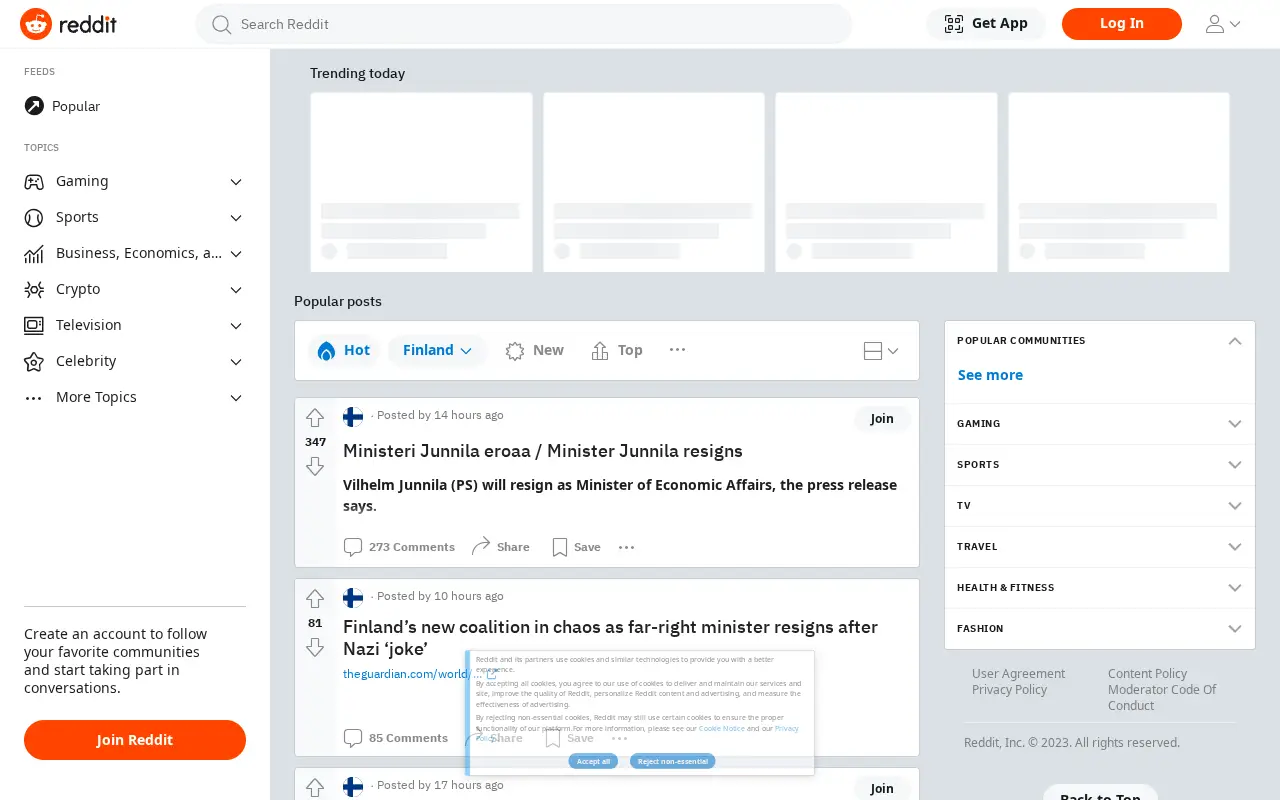The image size is (1280, 800).
Task: Select the Gaming controller icon
Action: 34,182
